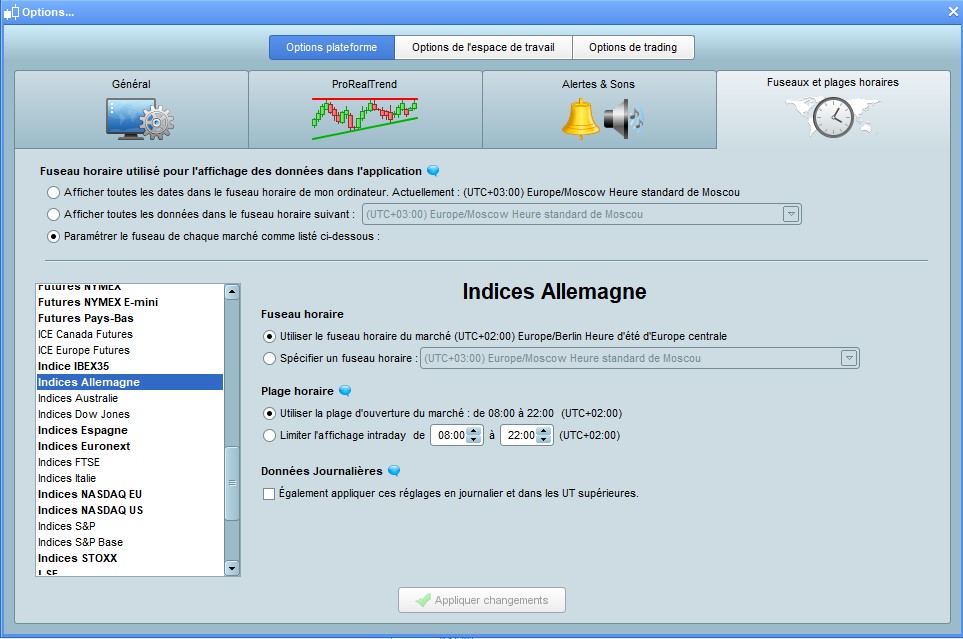963x639 pixels.
Task: Click help bubble next to Fuseau horaire title
Action: 433,170
